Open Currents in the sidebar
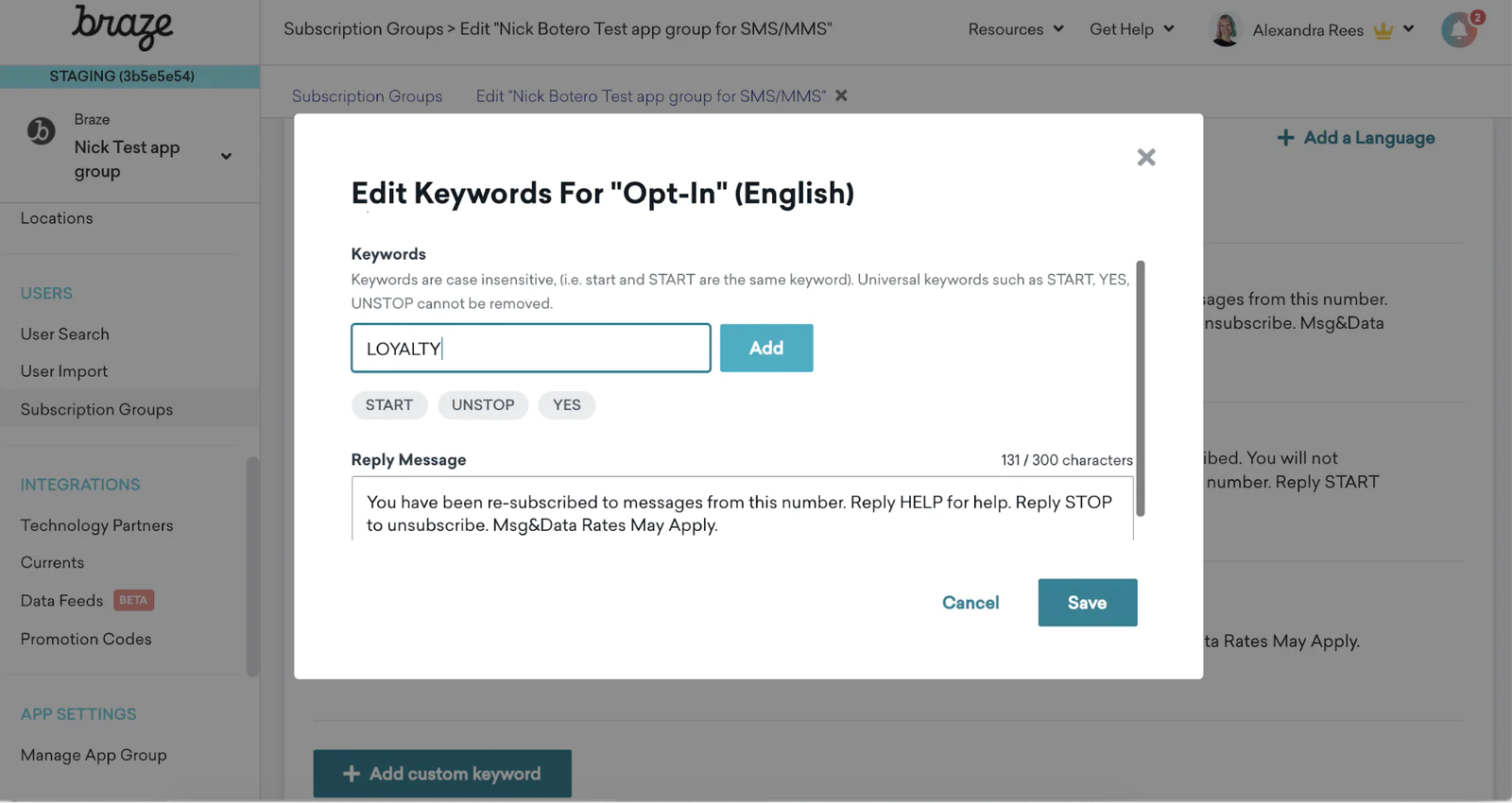 52,563
